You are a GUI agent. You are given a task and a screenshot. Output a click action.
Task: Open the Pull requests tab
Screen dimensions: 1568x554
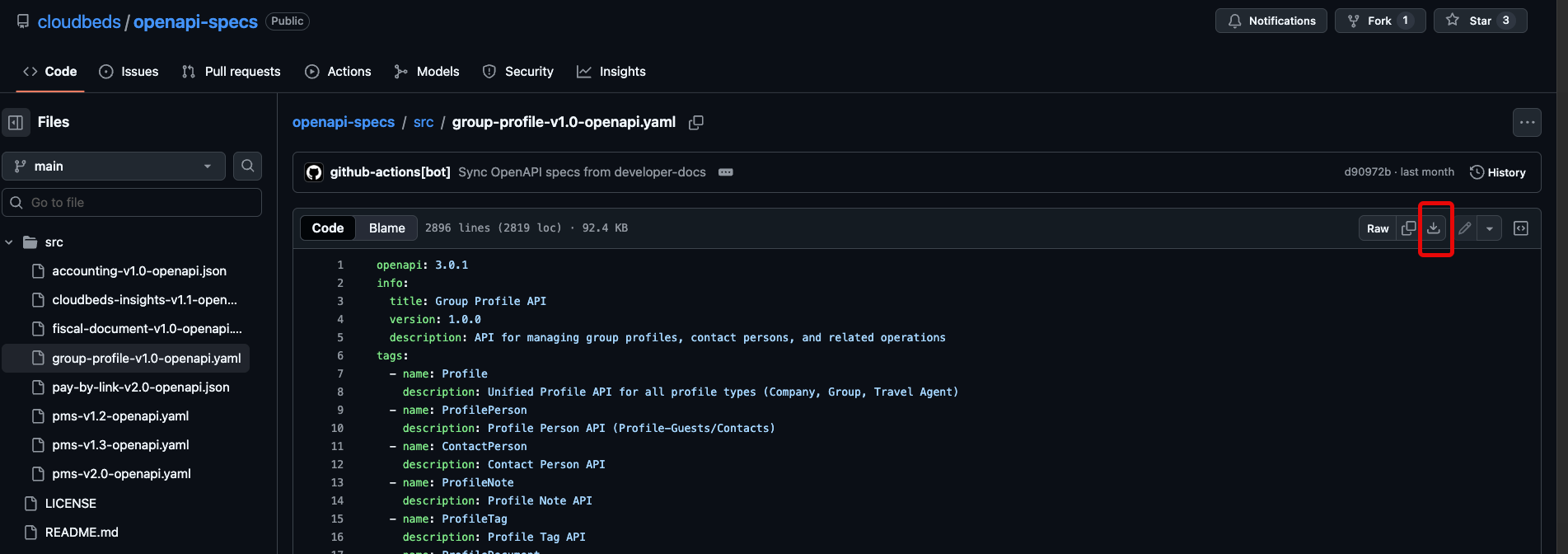(232, 72)
